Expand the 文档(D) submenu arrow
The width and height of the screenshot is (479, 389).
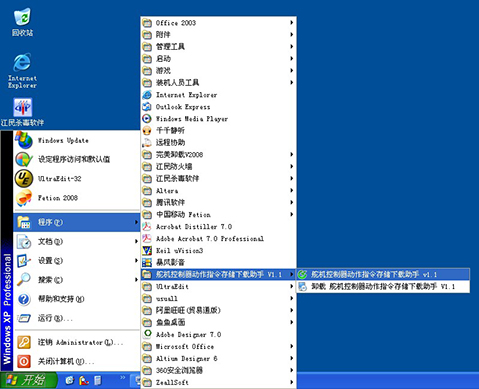(136, 241)
